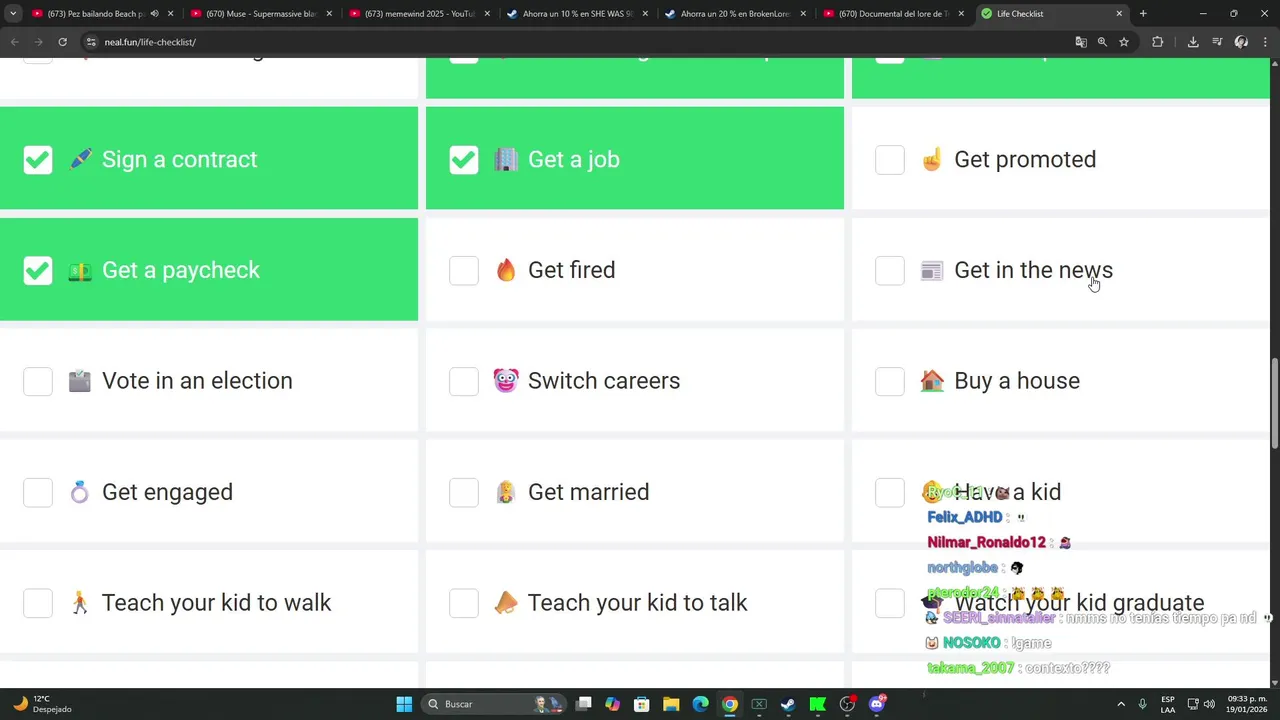1280x720 pixels.
Task: Check the 'Vote in an election' box
Action: (x=38, y=381)
